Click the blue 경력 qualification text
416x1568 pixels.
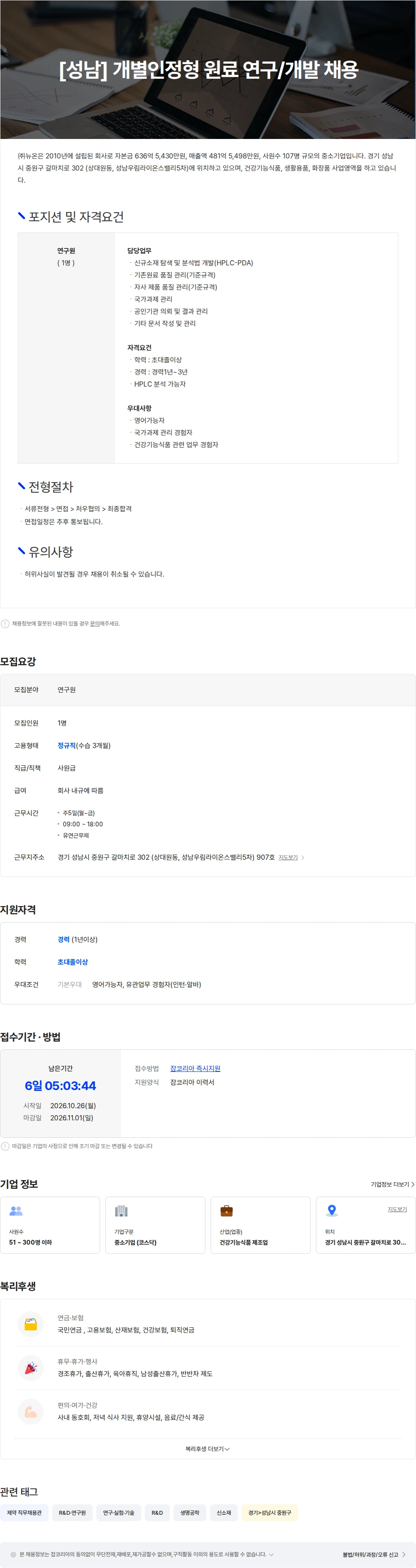point(63,939)
